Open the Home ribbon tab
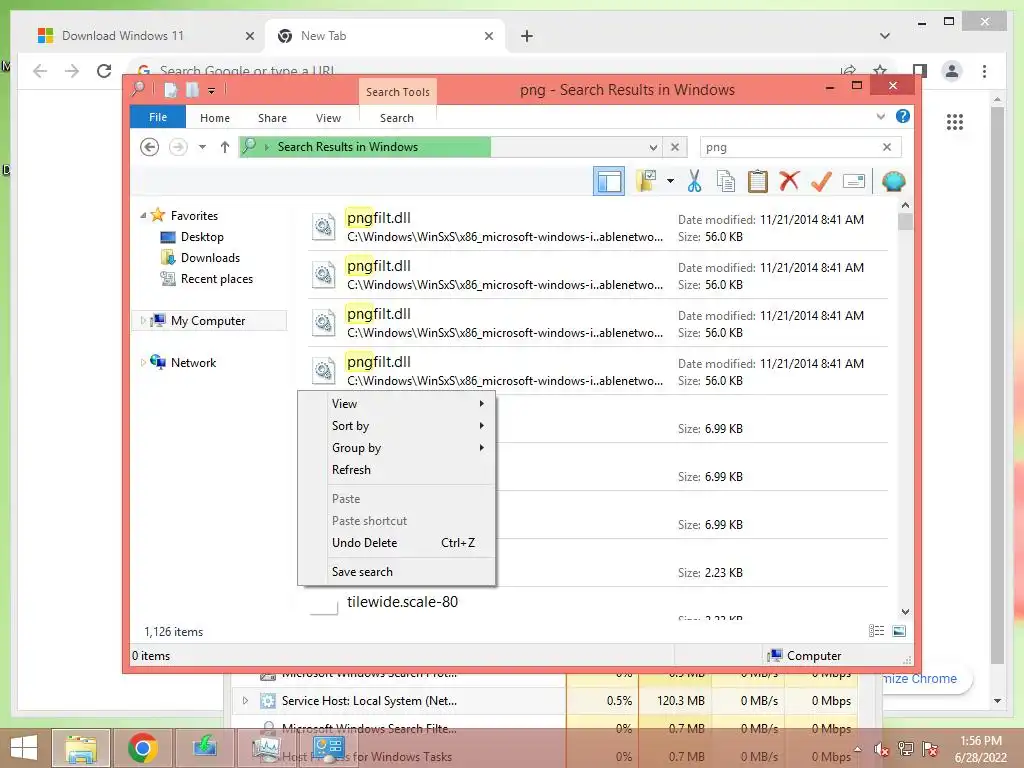The height and width of the screenshot is (768, 1024). pos(215,118)
